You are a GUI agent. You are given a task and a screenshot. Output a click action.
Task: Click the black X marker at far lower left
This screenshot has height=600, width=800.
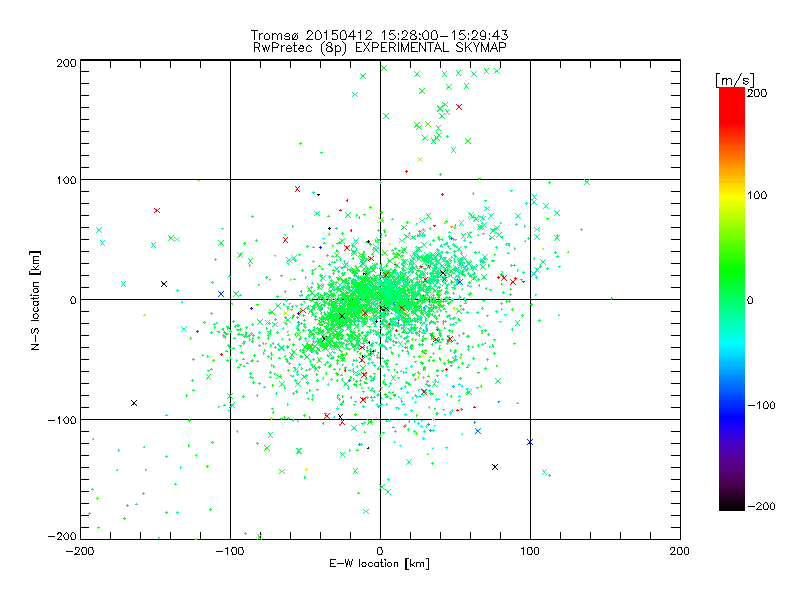coord(134,403)
